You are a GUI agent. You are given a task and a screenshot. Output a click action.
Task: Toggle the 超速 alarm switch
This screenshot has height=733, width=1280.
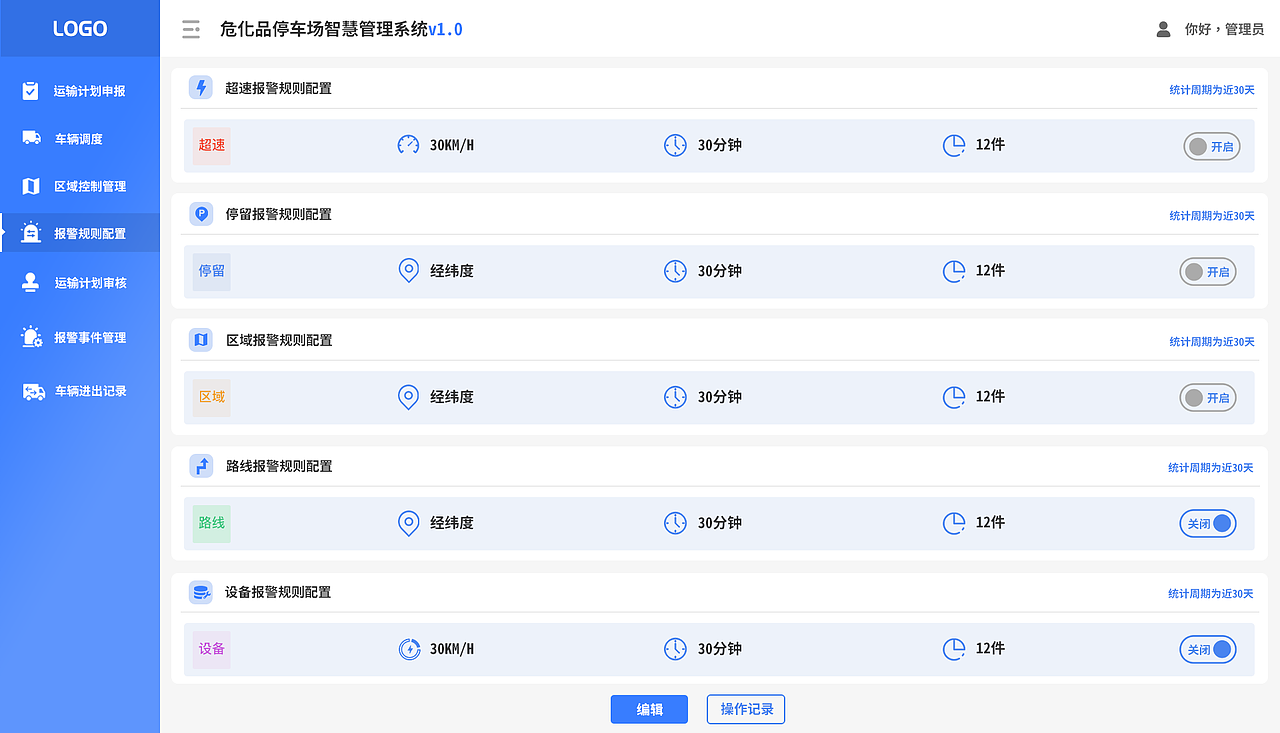tap(1212, 146)
